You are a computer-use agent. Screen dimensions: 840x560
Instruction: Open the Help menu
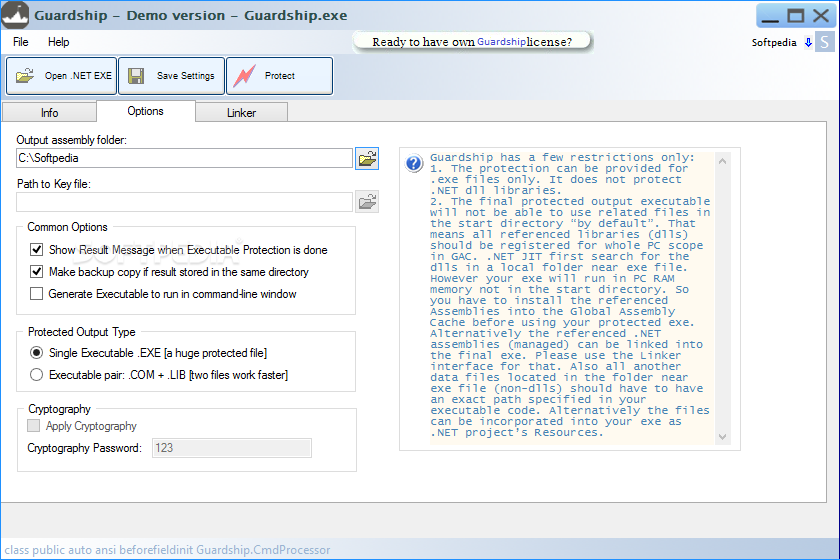[x=58, y=42]
